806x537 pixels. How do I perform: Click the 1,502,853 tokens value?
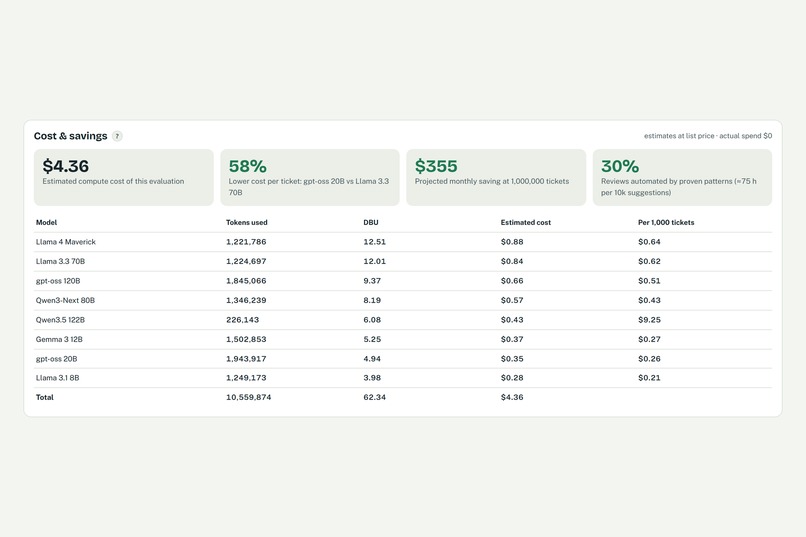coord(246,339)
